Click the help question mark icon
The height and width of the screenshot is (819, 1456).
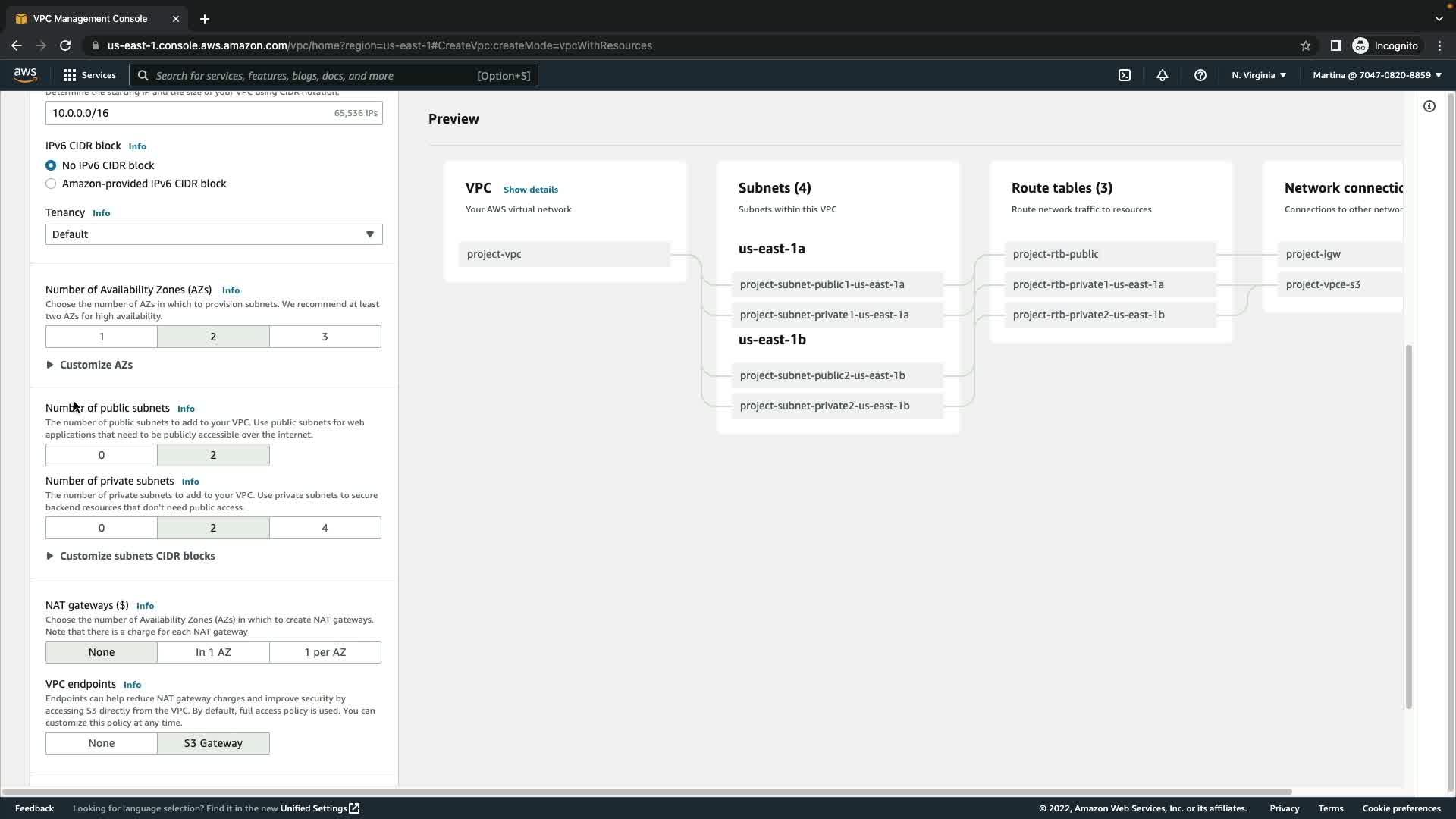point(1200,75)
